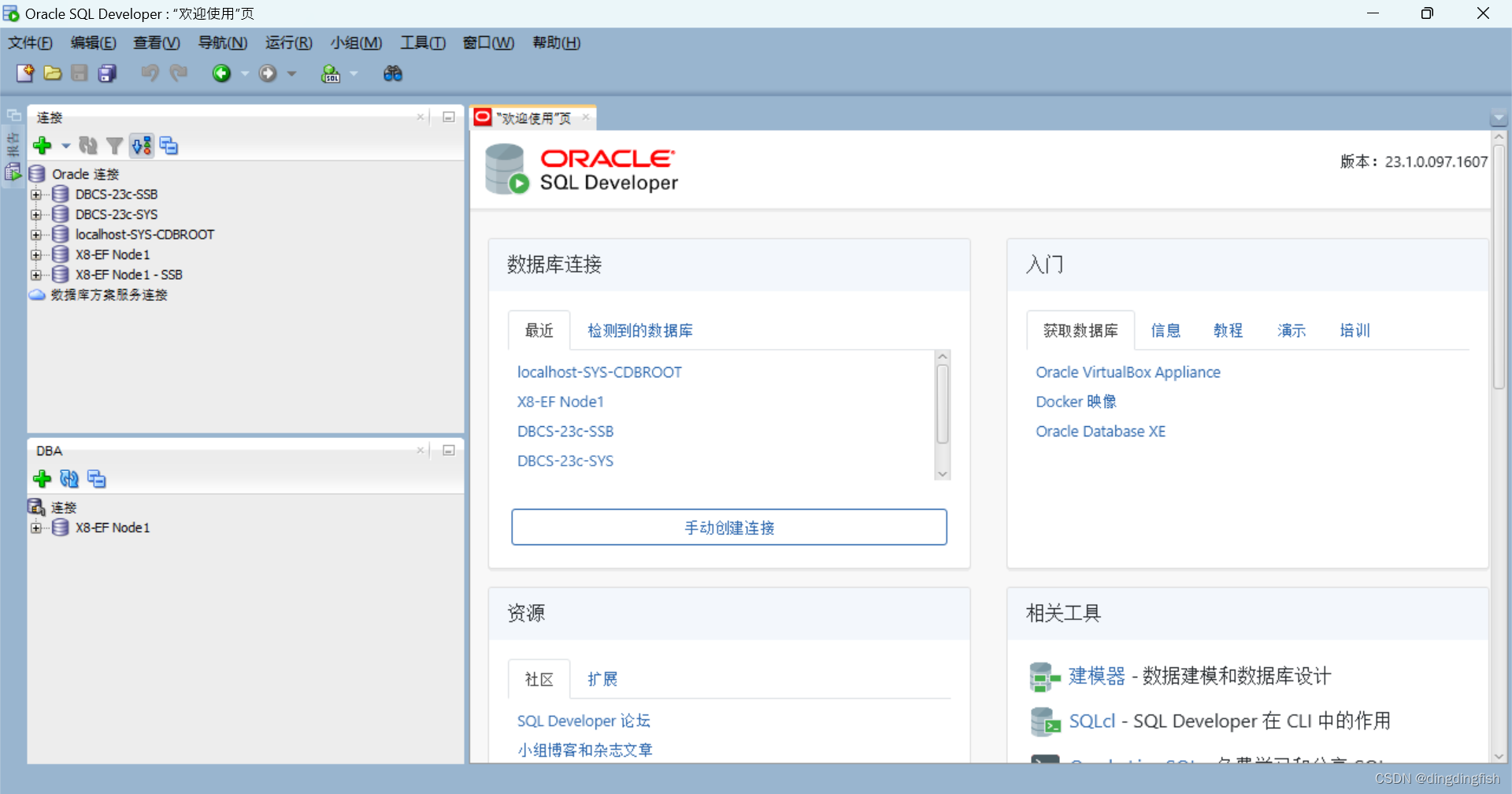Collapse all connections in 连接 panel

169,146
